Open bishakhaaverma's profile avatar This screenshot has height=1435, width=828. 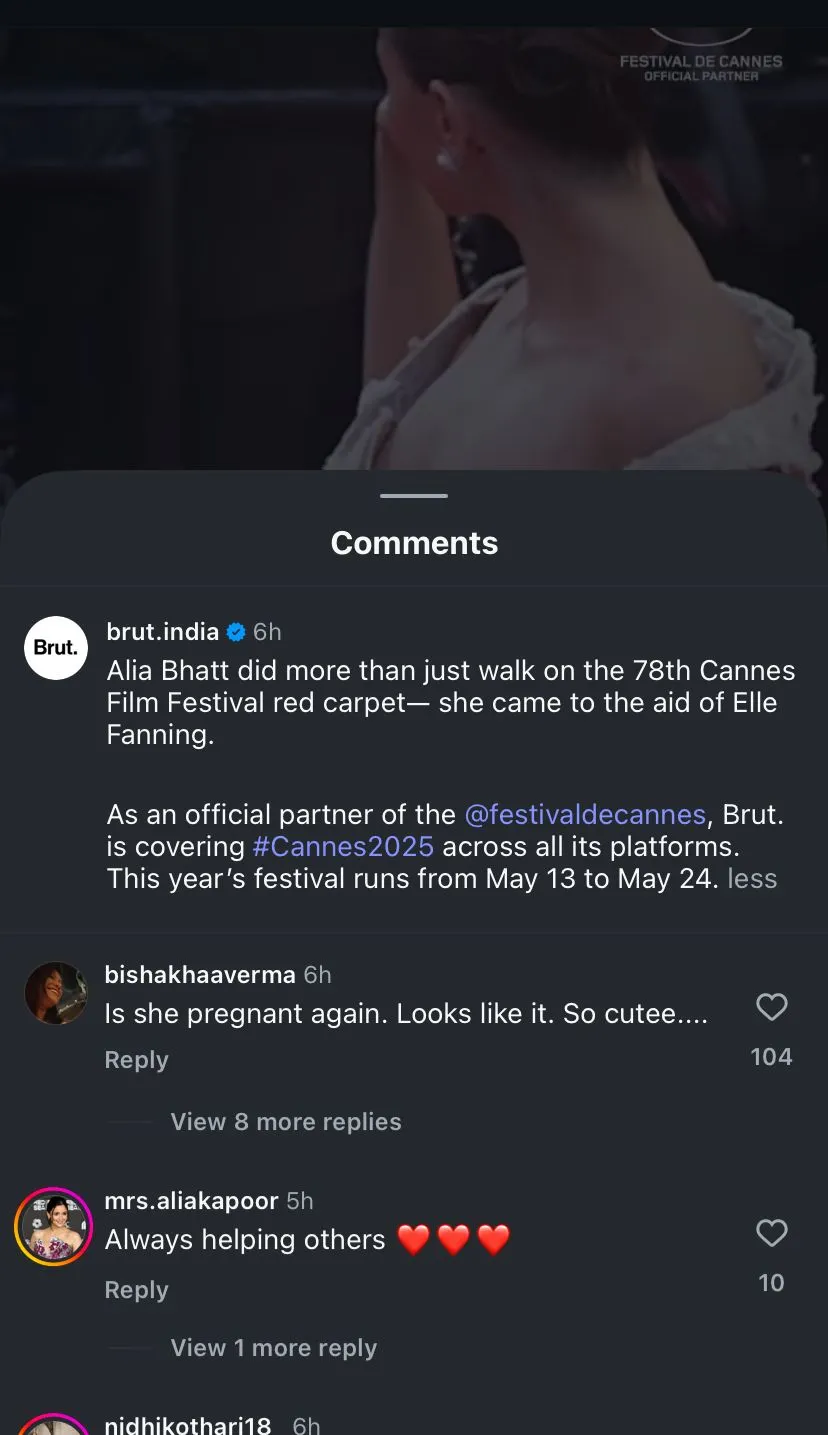[x=56, y=993]
